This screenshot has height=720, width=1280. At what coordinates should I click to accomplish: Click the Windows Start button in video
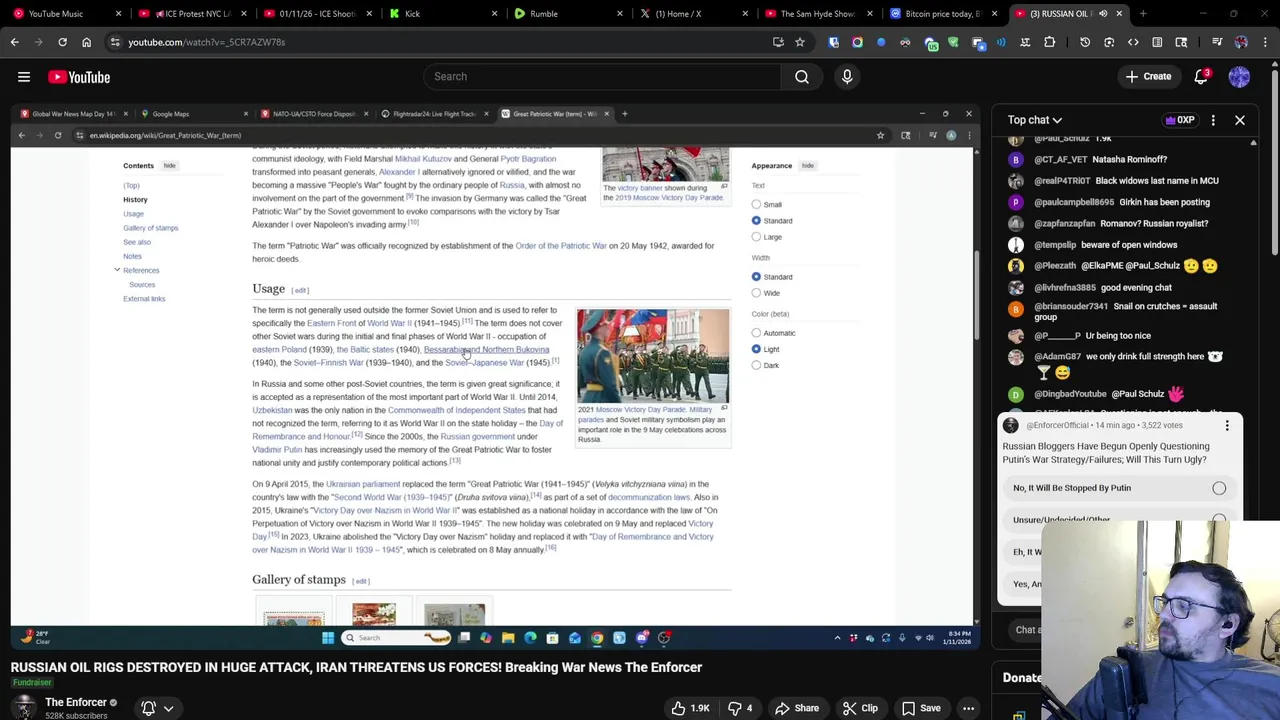328,638
